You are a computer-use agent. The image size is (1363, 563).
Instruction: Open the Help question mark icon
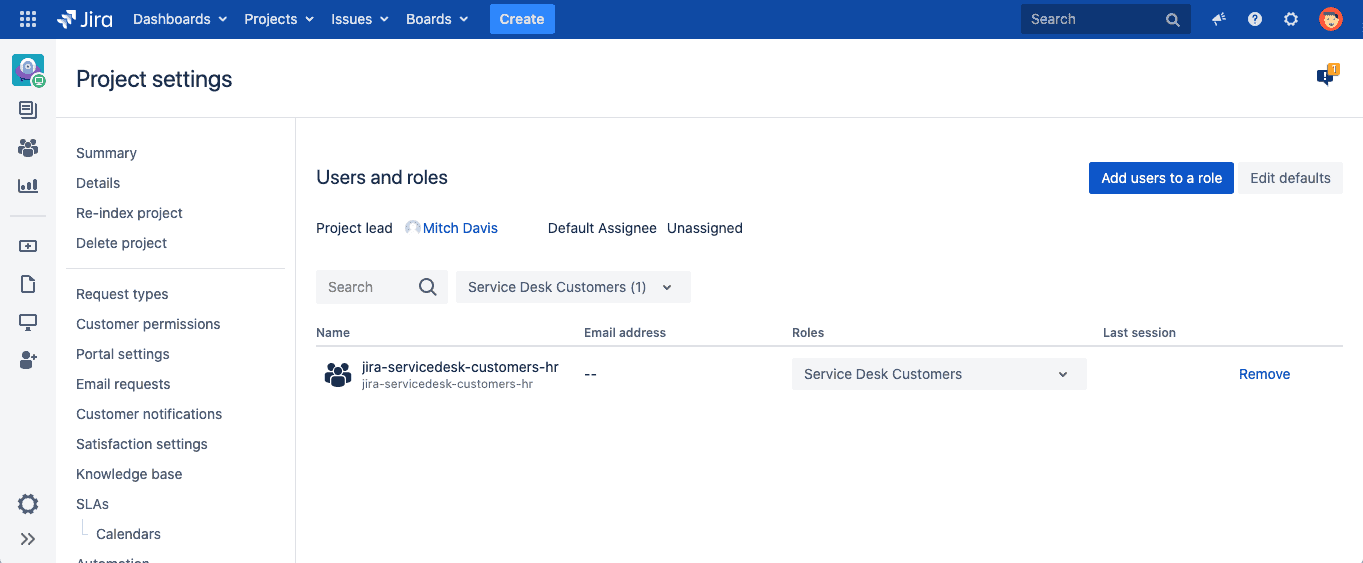[1255, 19]
